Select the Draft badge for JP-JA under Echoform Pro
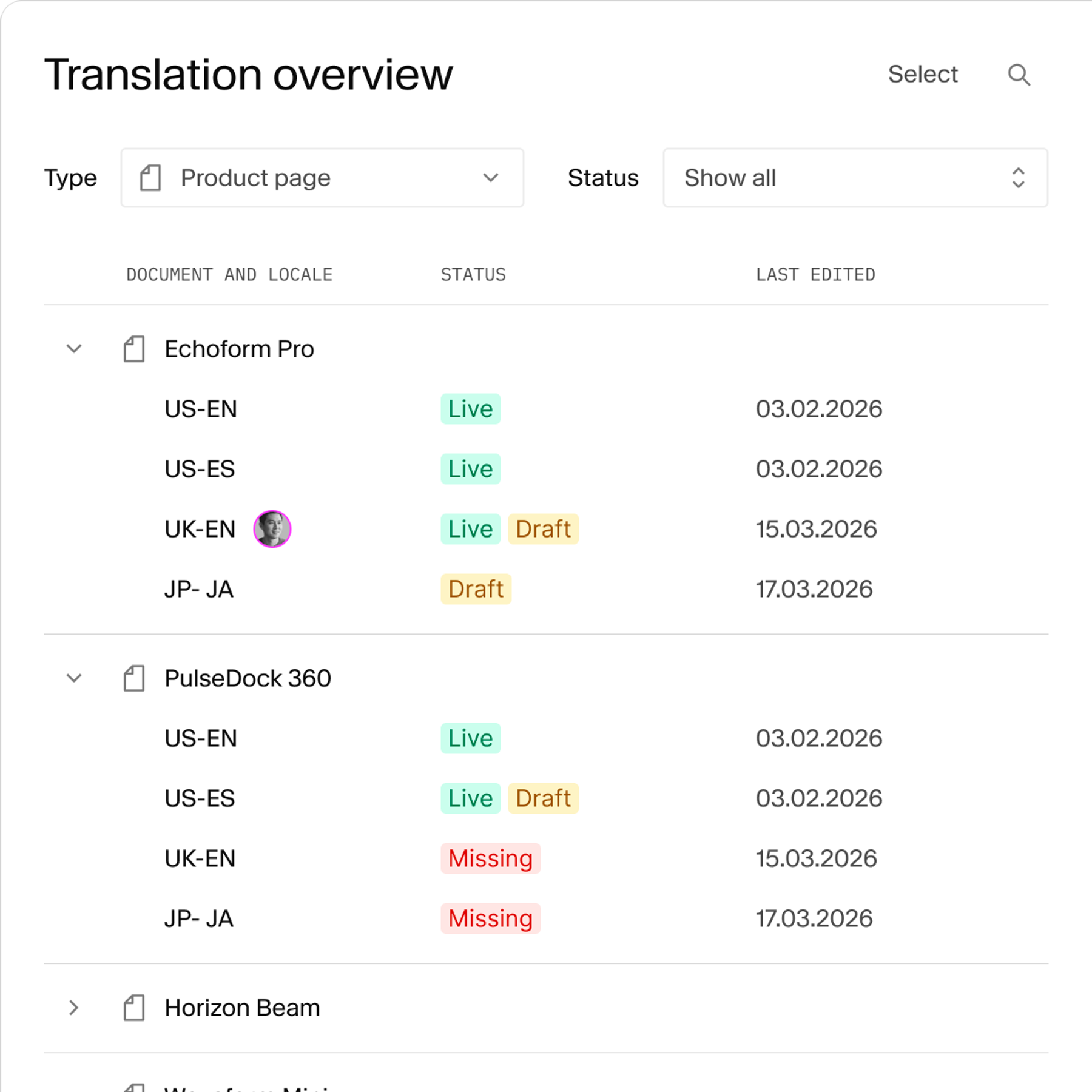This screenshot has height=1092, width=1092. coord(476,588)
